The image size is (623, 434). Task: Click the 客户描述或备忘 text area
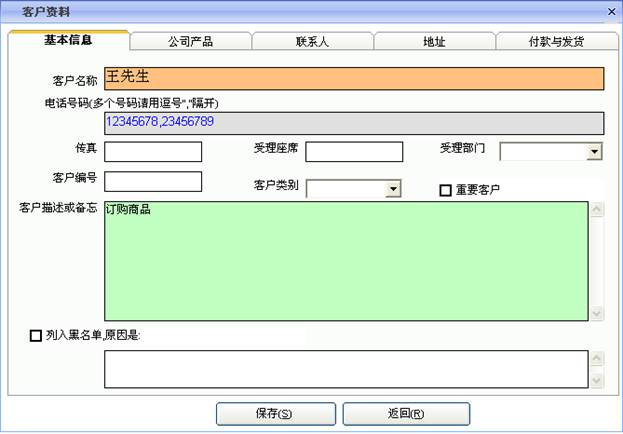(x=346, y=261)
